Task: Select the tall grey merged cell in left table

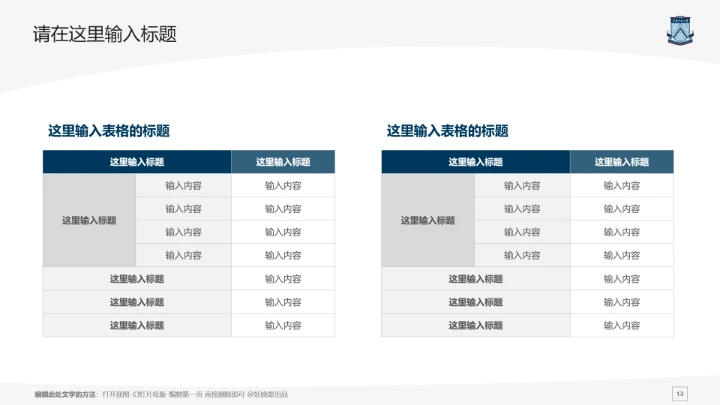Action: [89, 220]
